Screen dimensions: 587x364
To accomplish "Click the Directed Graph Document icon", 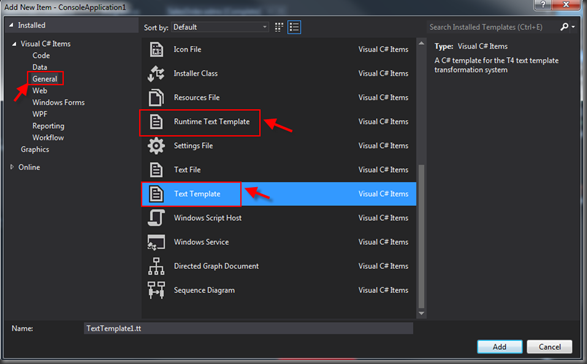I will [x=156, y=266].
